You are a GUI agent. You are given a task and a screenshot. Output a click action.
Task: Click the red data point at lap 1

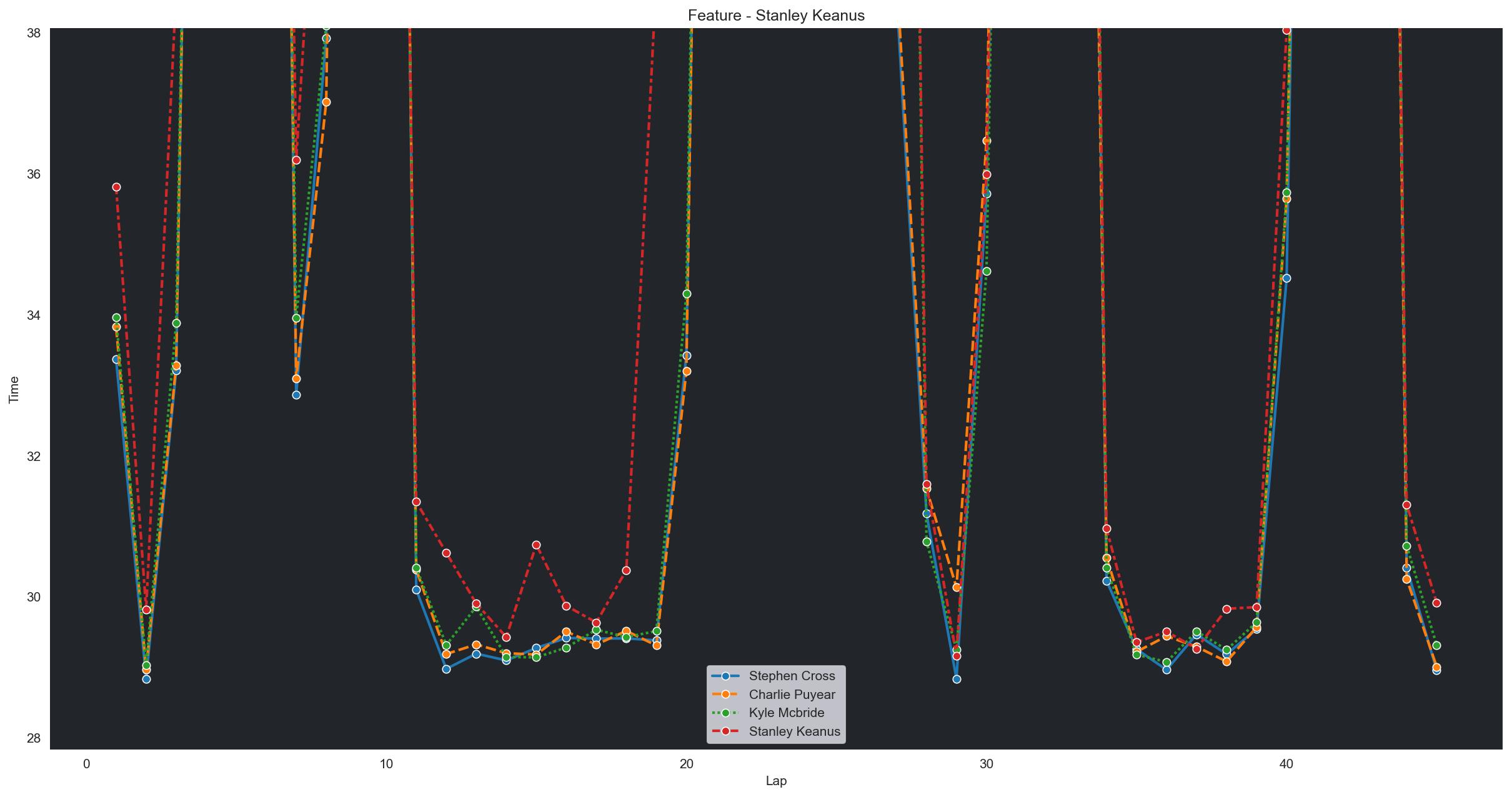116,187
